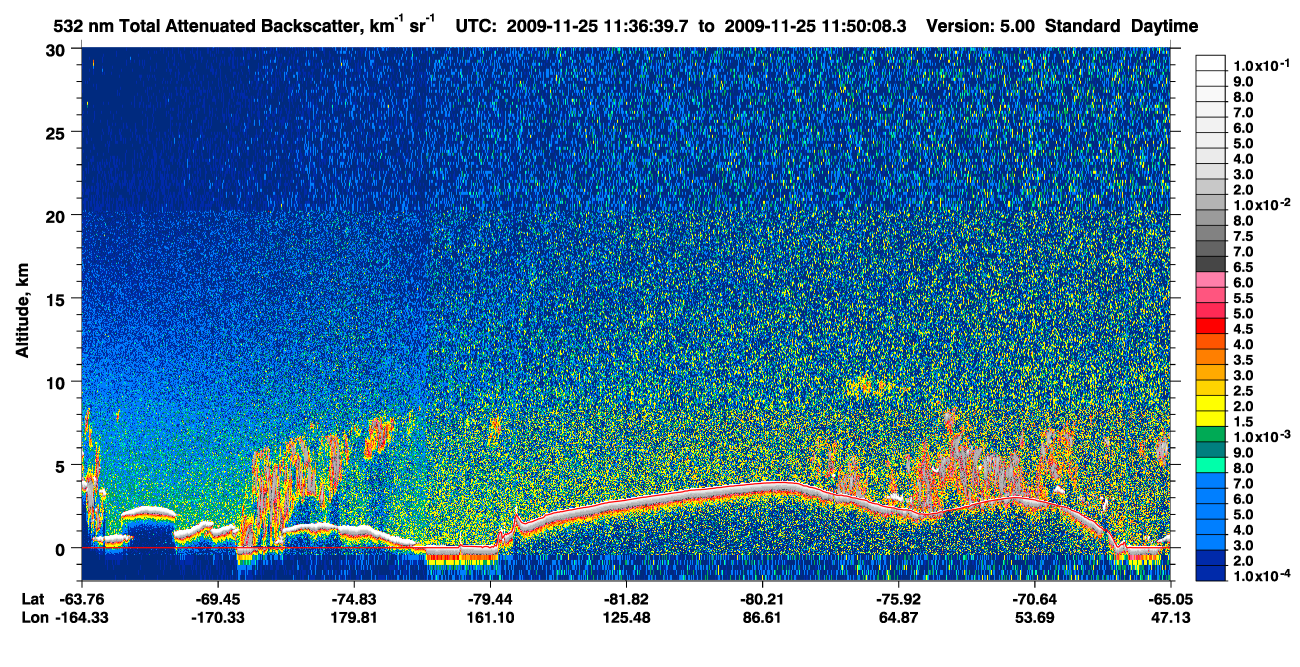
Task: Pick the mint green swatch in the colorbar
Action: 1211,466
